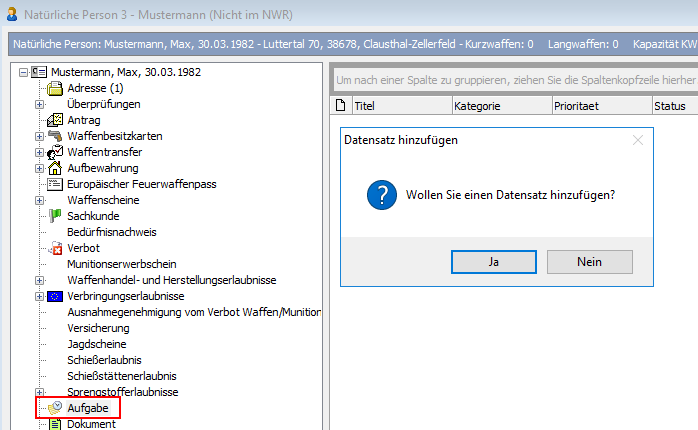This screenshot has width=698, height=430.
Task: Click the checklist icon next to Antrag
Action: [56, 120]
